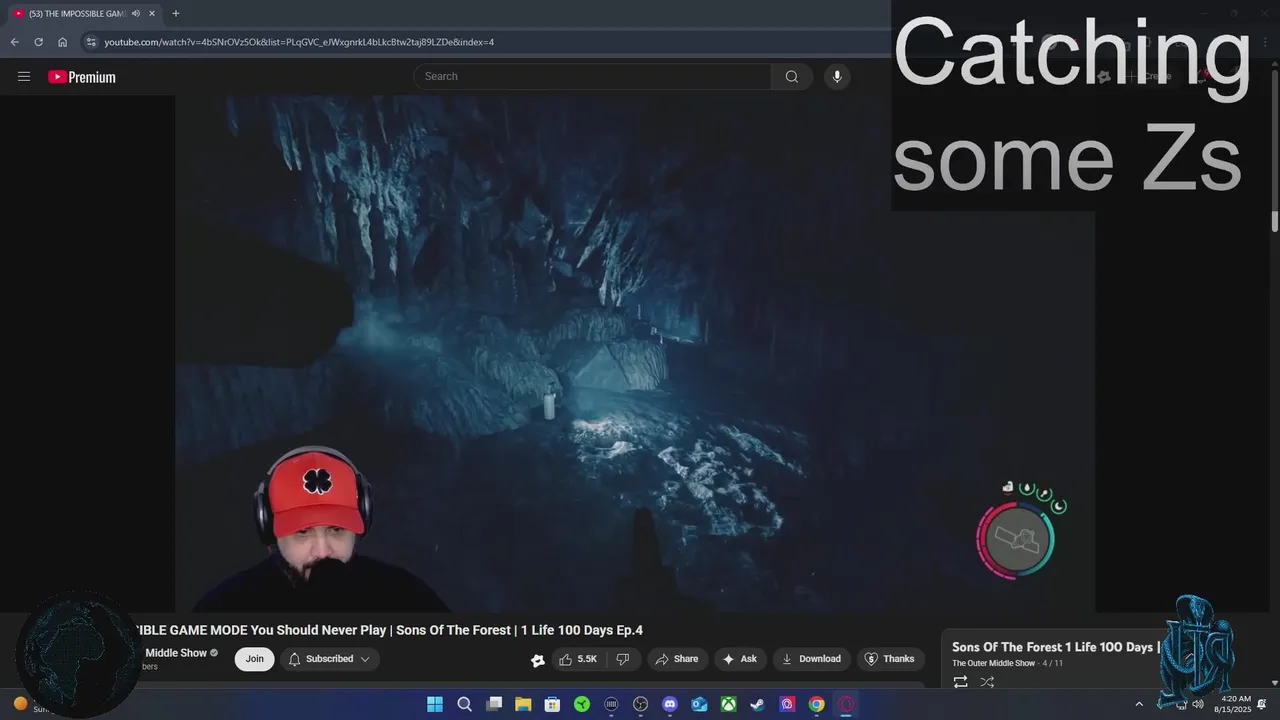The width and height of the screenshot is (1280, 720).
Task: Open browser home page icon
Action: [62, 42]
